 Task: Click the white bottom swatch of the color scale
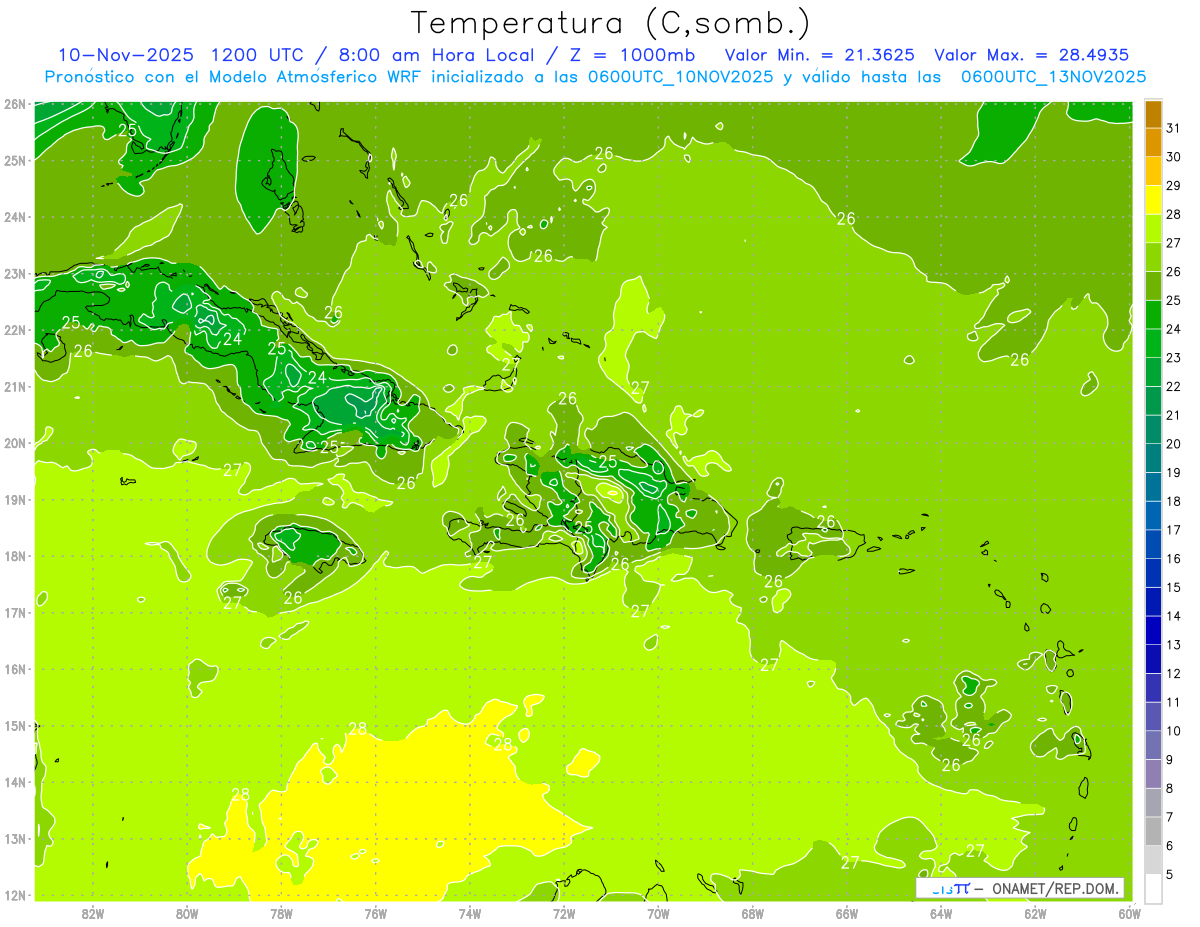pos(1153,888)
